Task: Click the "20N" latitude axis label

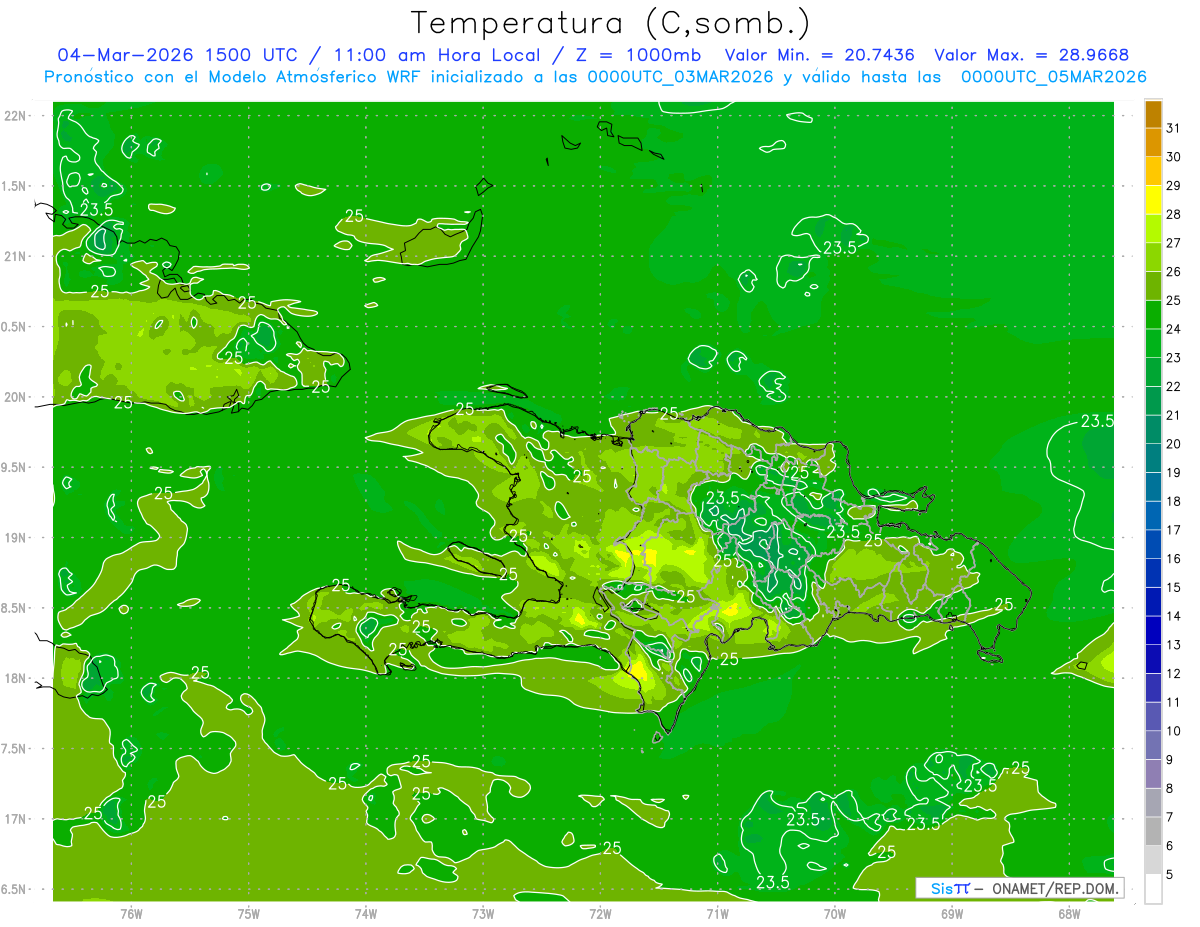Action: (16, 397)
